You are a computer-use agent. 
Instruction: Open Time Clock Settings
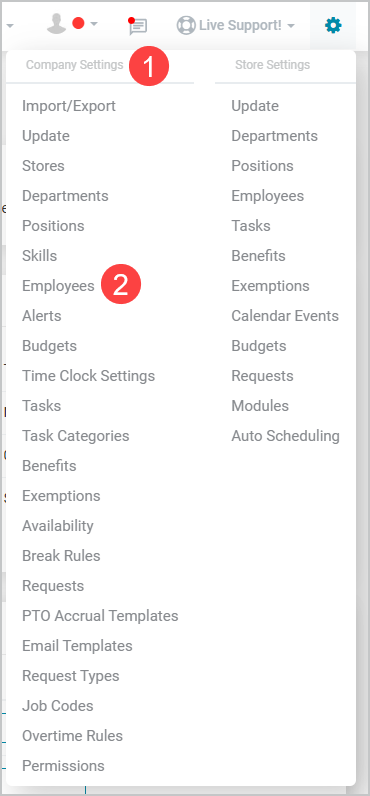[x=88, y=376]
